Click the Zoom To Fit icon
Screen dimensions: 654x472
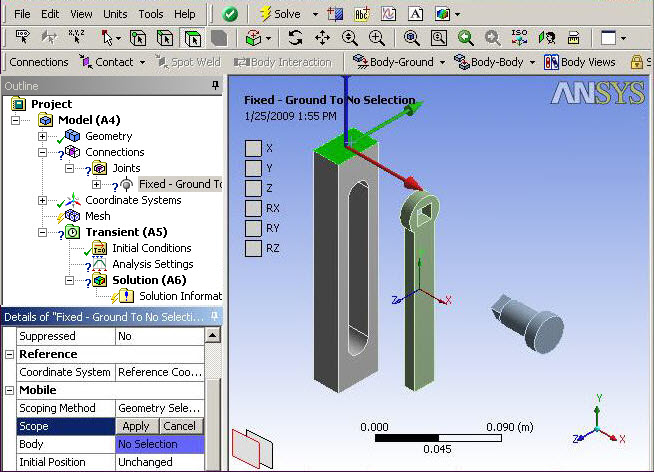[x=412, y=38]
